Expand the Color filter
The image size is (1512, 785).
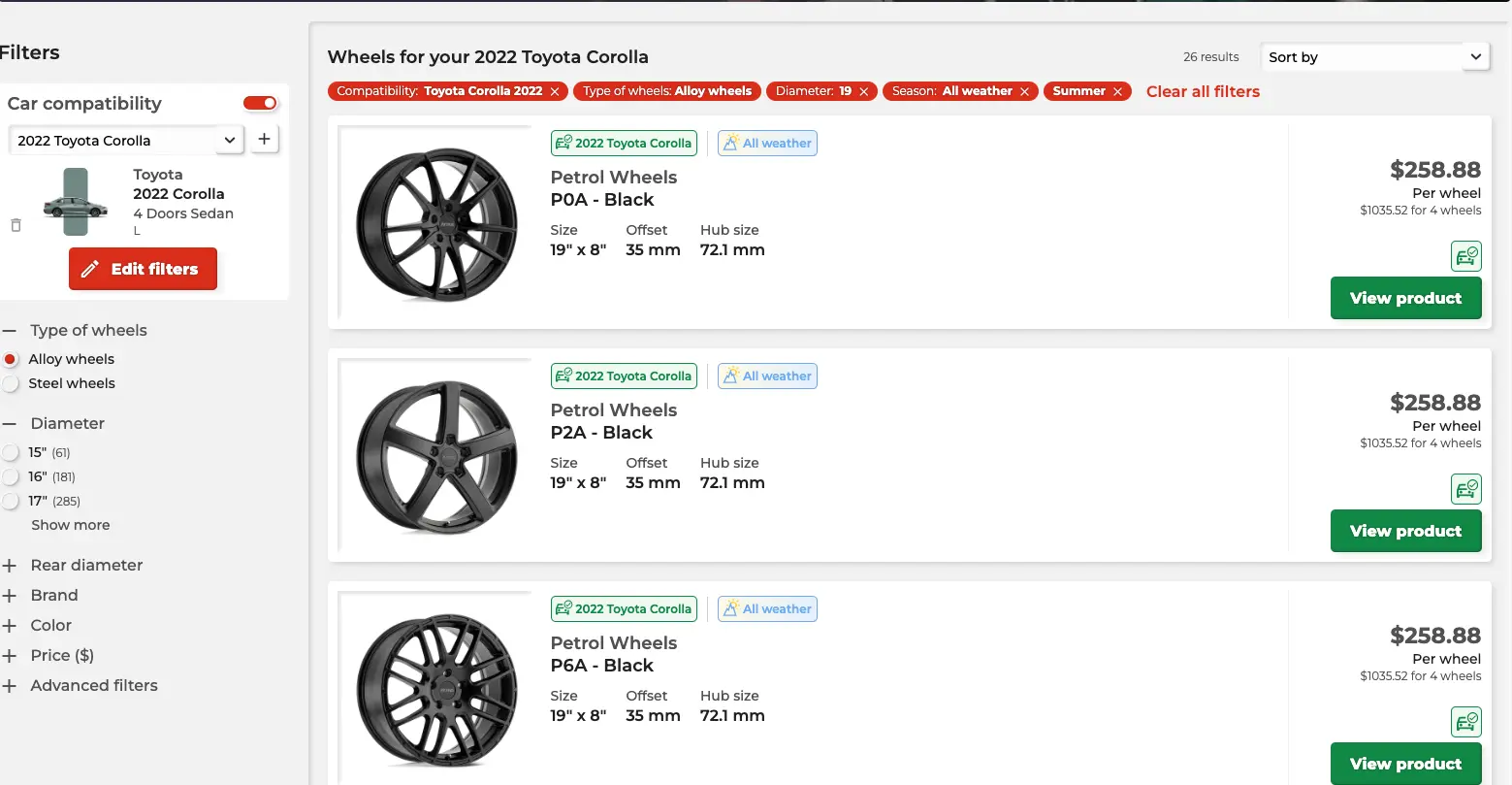(x=10, y=625)
